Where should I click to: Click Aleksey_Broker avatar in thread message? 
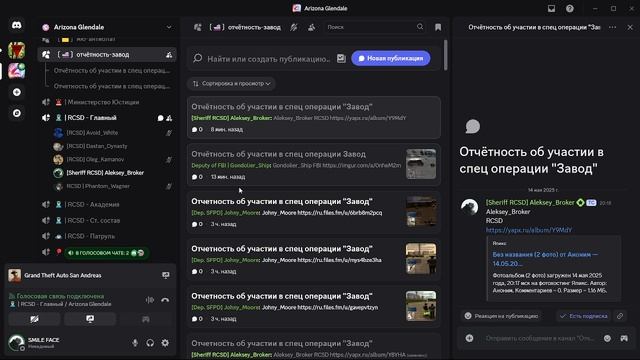pyautogui.click(x=469, y=207)
